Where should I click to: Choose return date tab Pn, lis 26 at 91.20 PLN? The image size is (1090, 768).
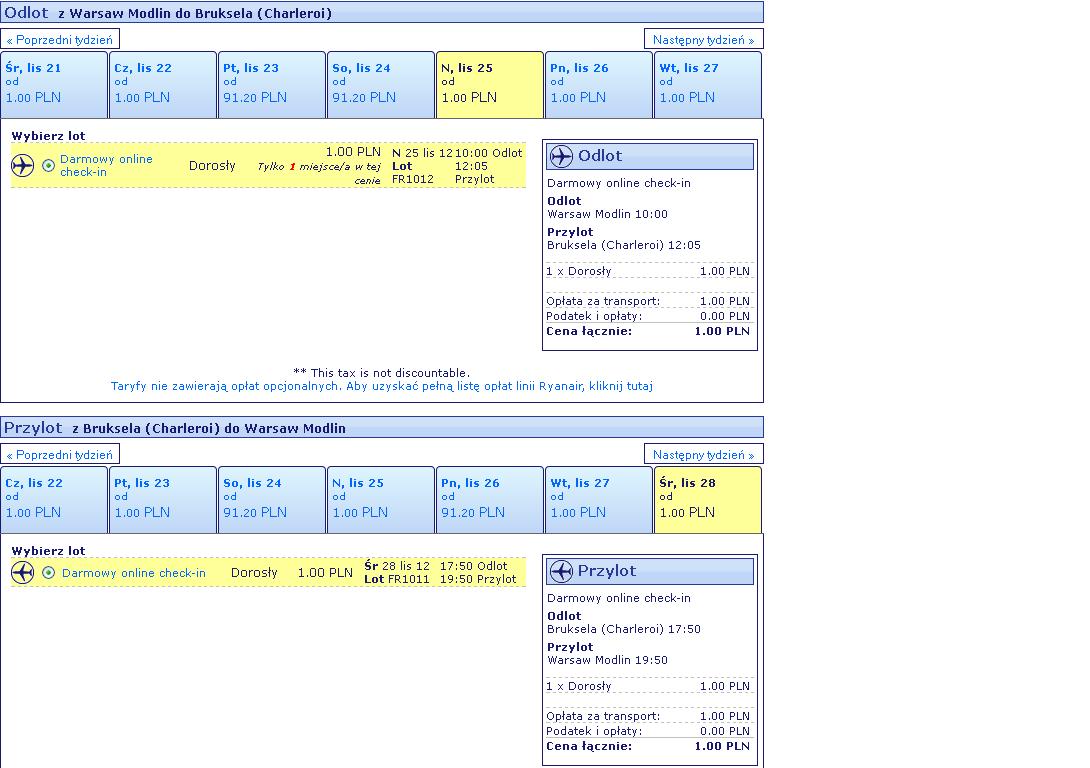[490, 500]
